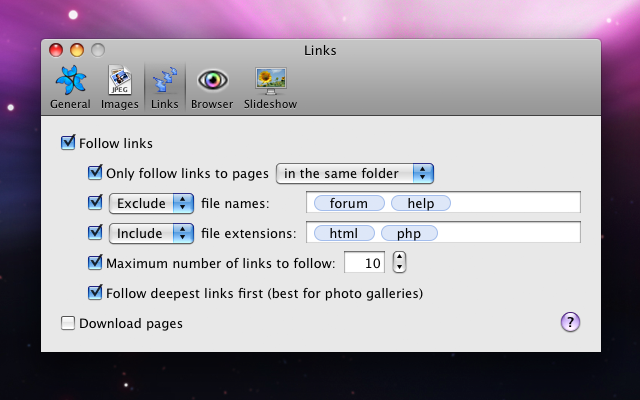The width and height of the screenshot is (640, 400).
Task: Toggle Maximum number of links checkbox
Action: tap(95, 262)
